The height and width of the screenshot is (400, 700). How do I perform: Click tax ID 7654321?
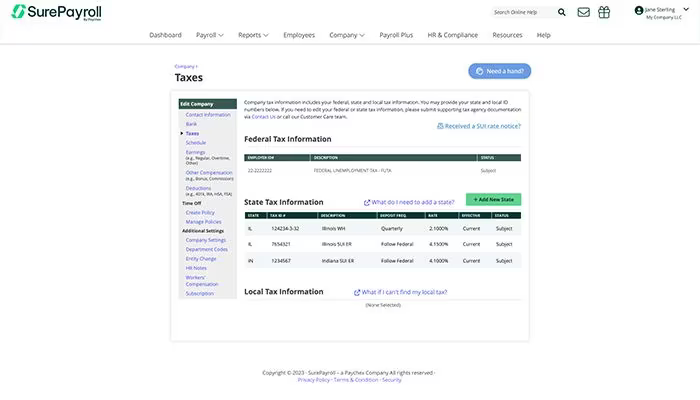point(281,244)
